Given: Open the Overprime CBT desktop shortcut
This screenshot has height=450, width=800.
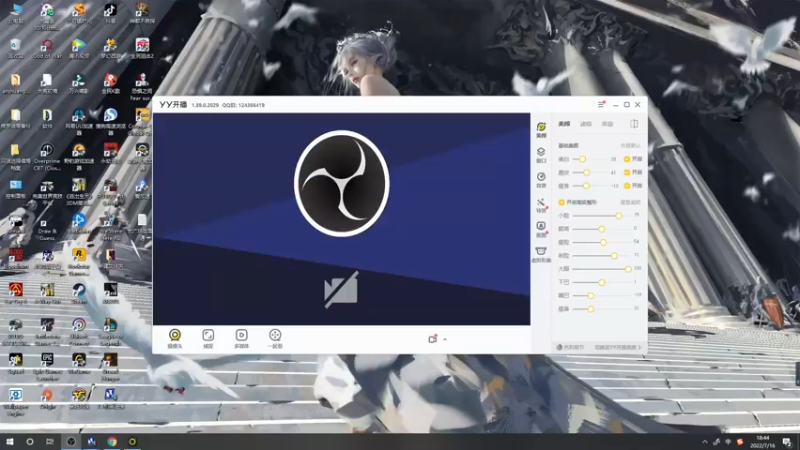Looking at the screenshot, I should pyautogui.click(x=47, y=157).
